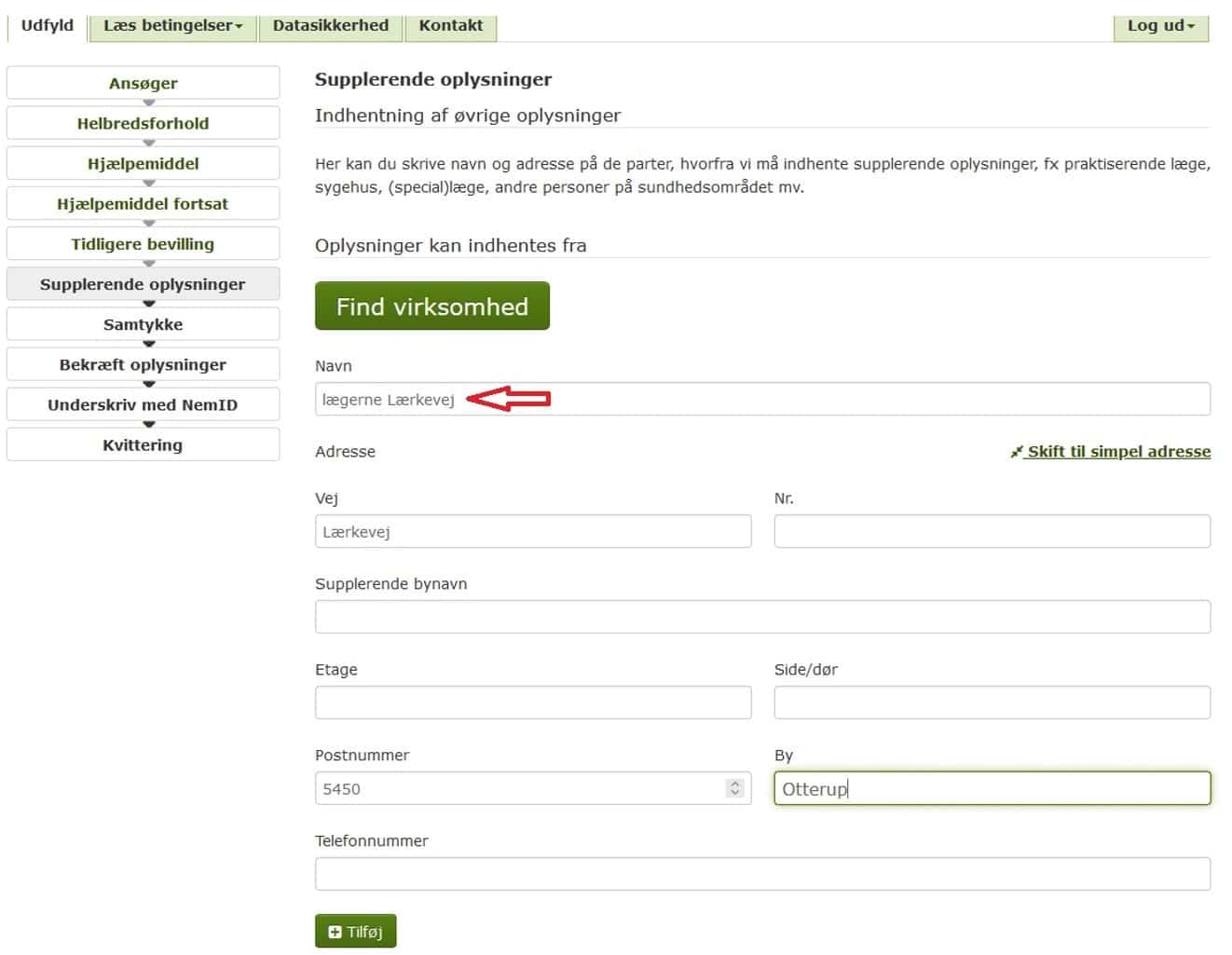Click the plus icon on Tilføj button

click(335, 932)
